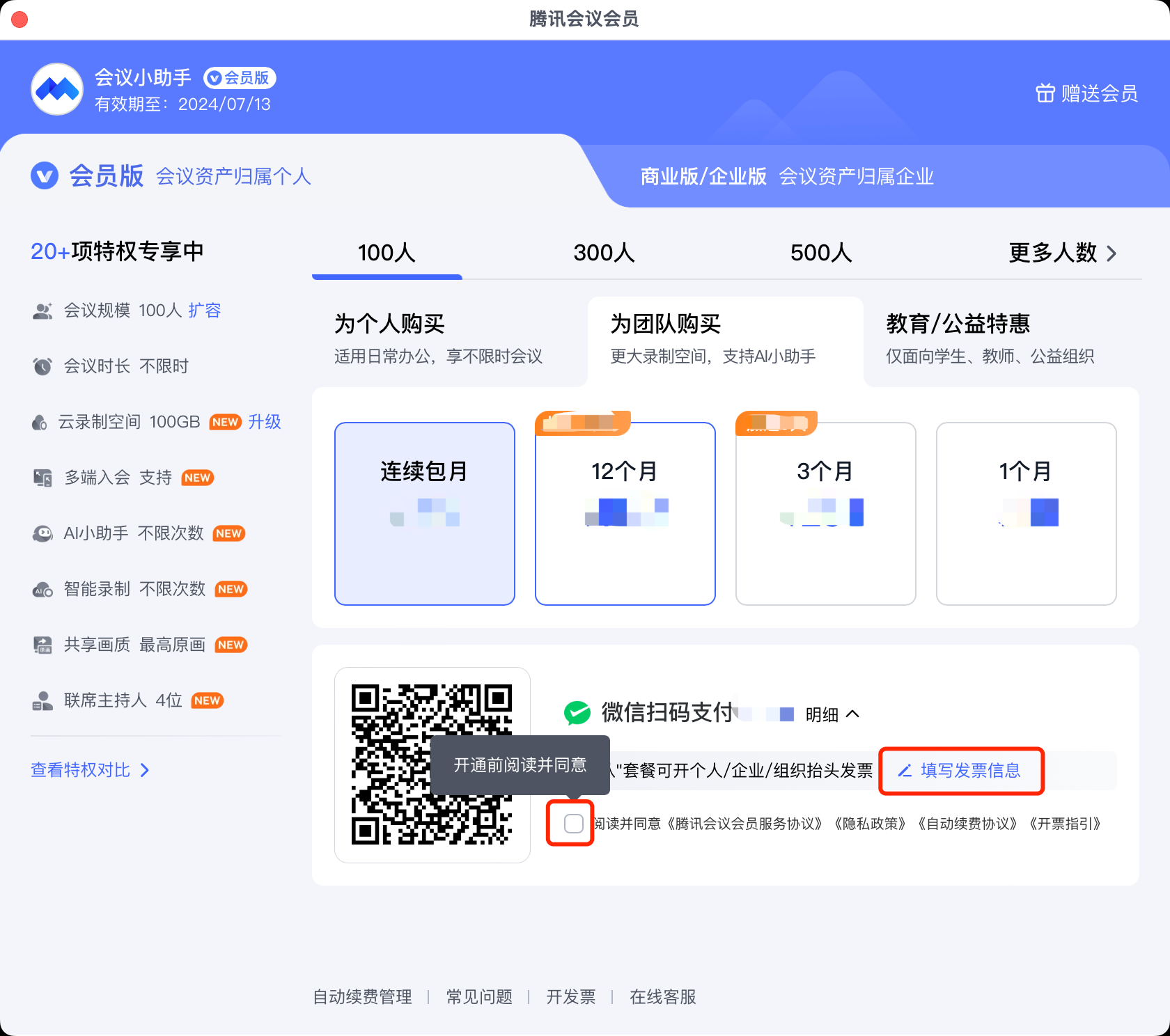Open 《腾讯会议会员服务协议》 link

744,824
